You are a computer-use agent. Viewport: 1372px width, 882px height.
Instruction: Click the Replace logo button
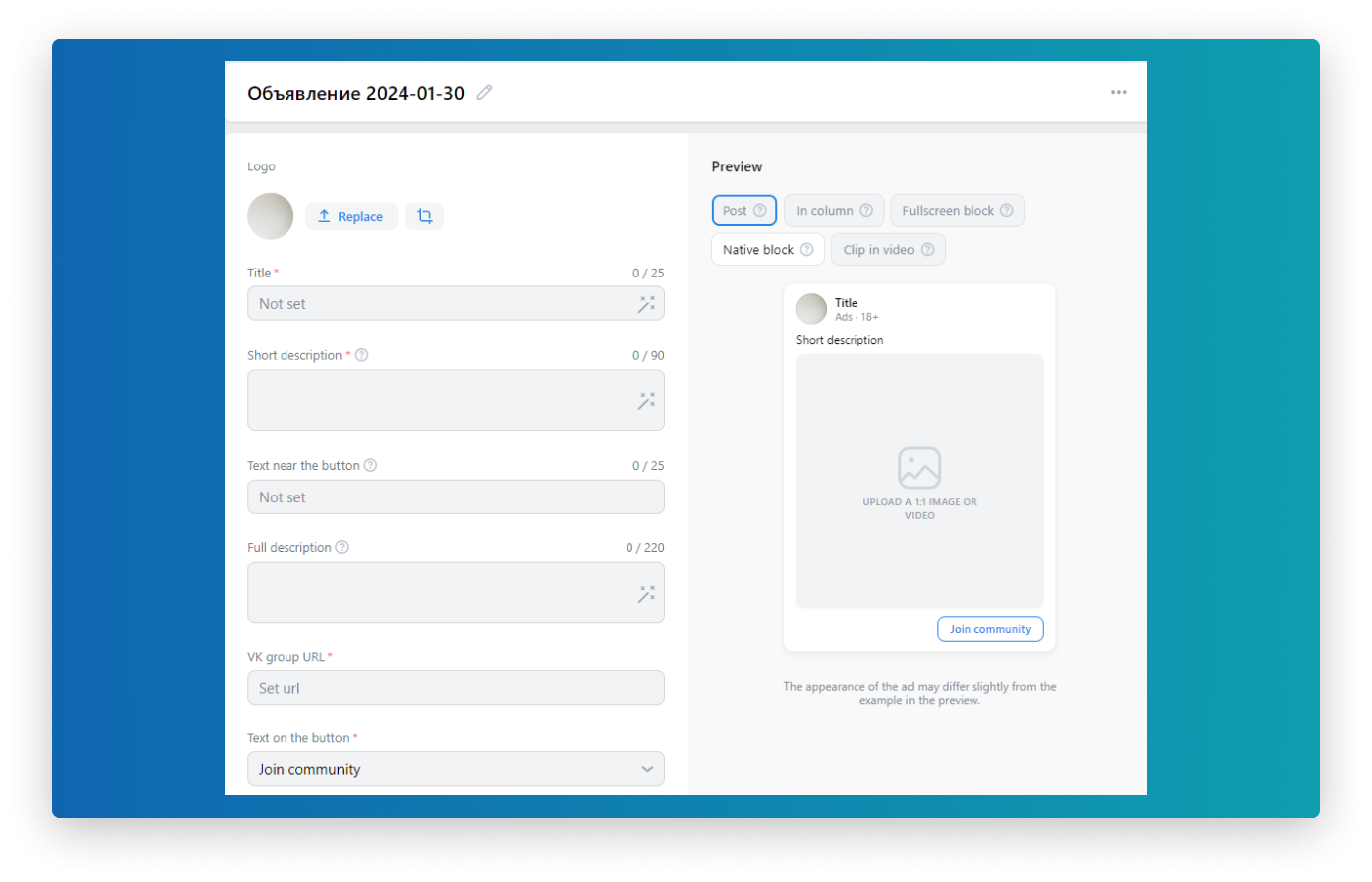click(351, 216)
